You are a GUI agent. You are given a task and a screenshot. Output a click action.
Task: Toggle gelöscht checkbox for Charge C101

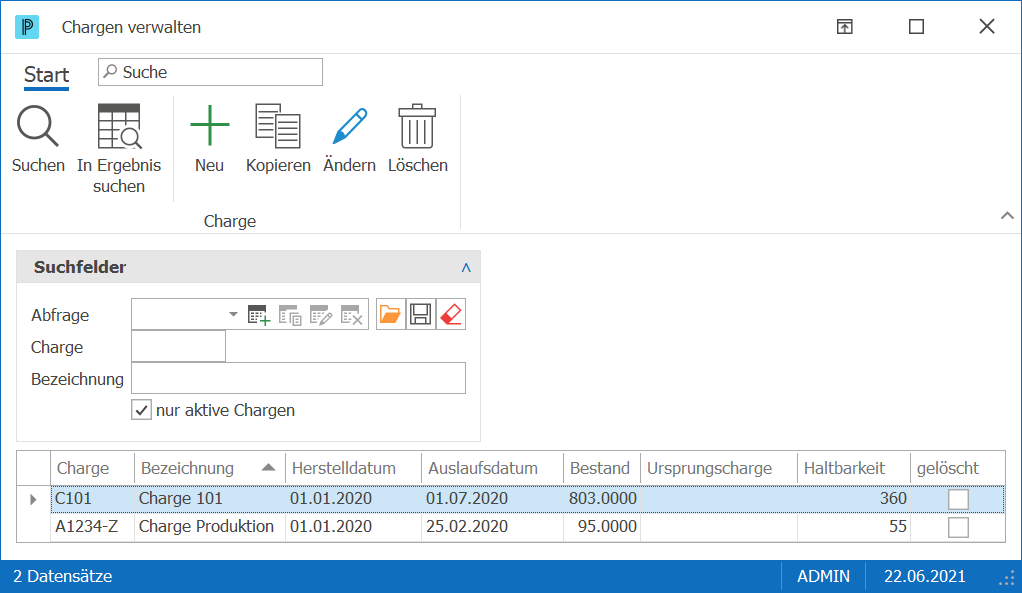(958, 500)
